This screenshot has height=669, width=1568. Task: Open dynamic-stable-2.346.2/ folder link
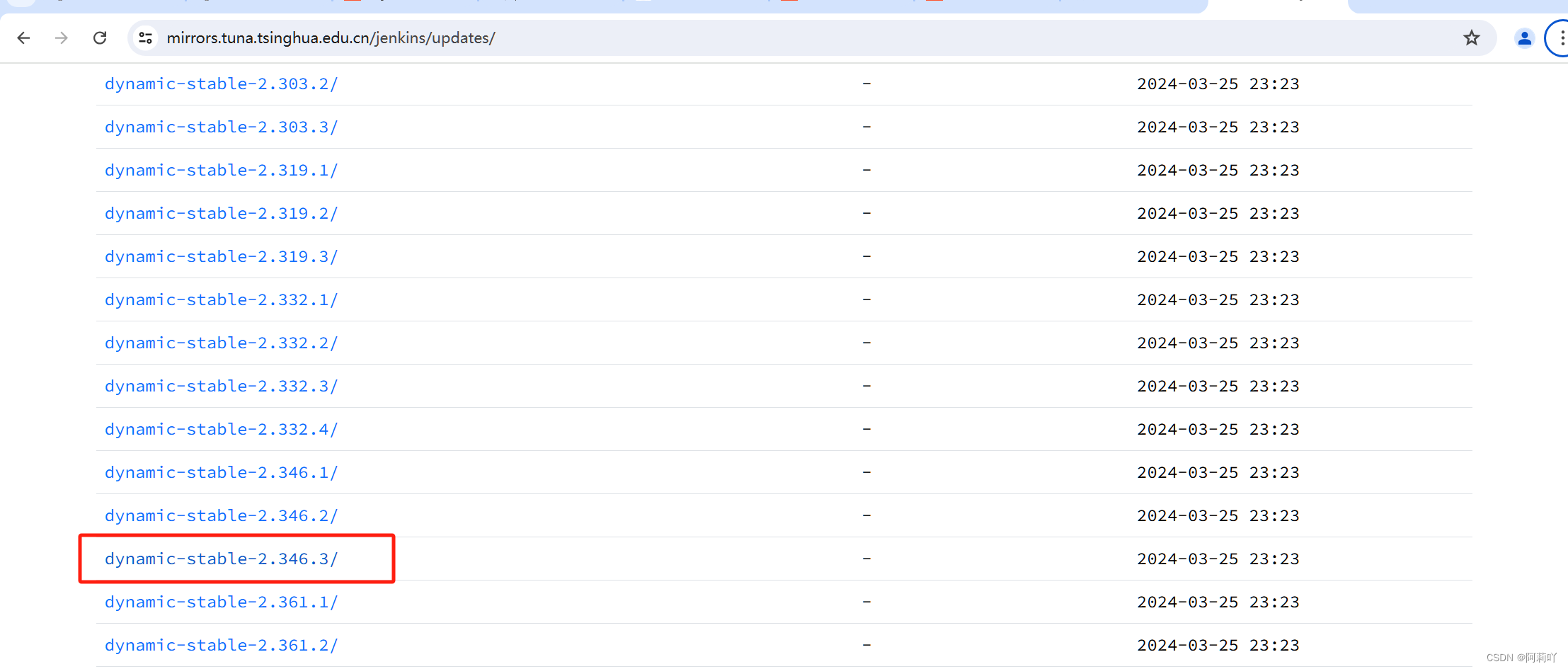click(222, 515)
